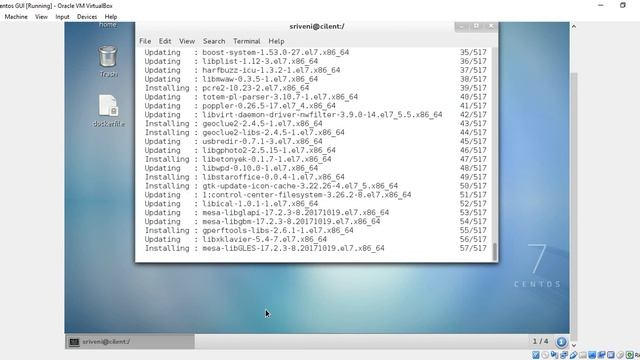Click the libplist-1.12-3.el7.x86_64 line

coord(316,62)
